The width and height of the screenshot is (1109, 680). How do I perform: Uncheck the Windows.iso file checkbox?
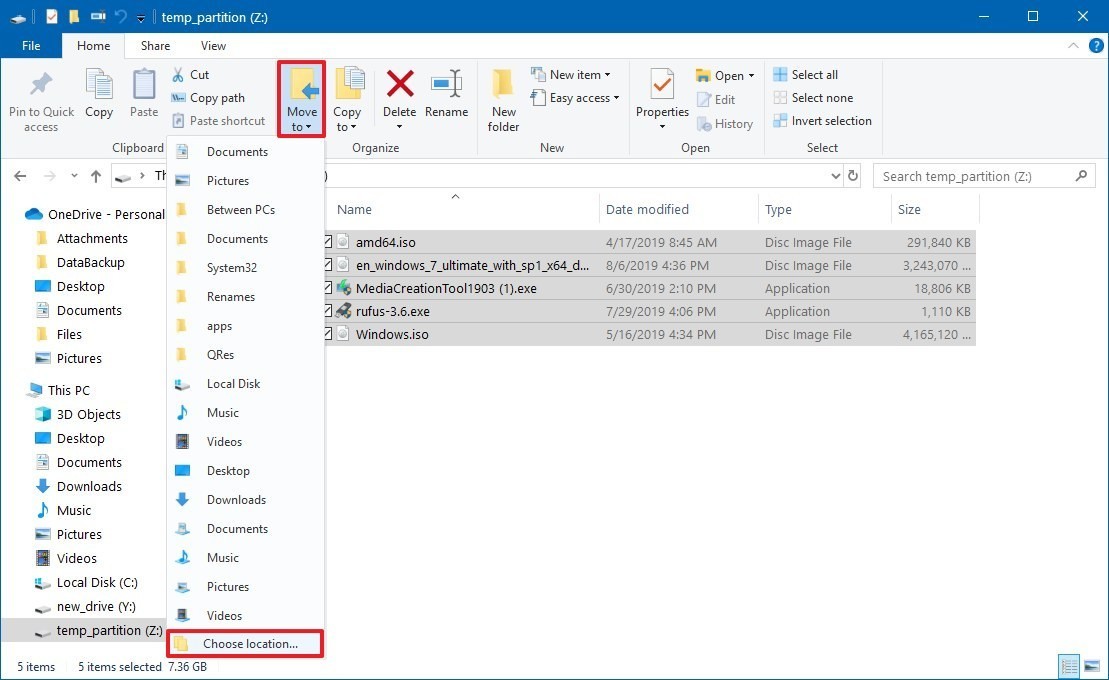click(328, 335)
